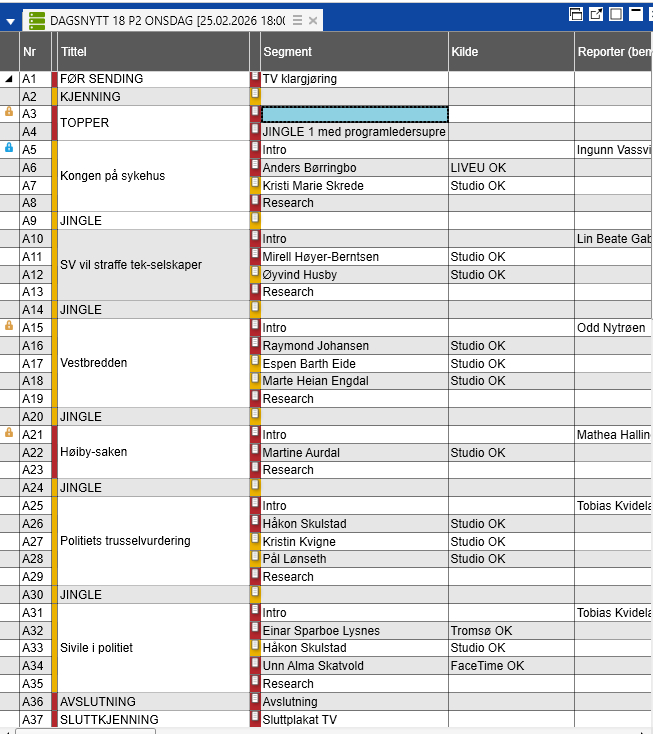
Task: Click the rundown icon in the DAGSNYTT tab
Action: tap(37, 20)
